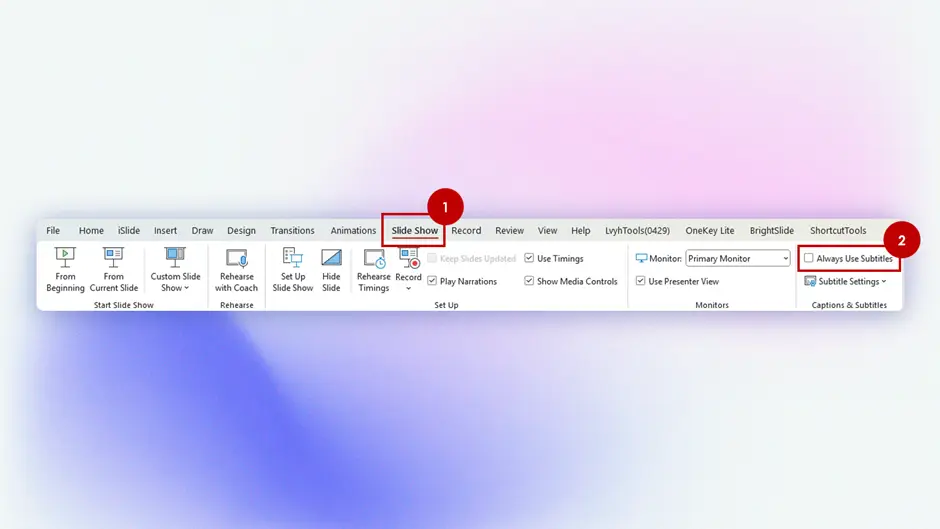Switch to the Record ribbon tab
The width and height of the screenshot is (940, 529).
(466, 230)
